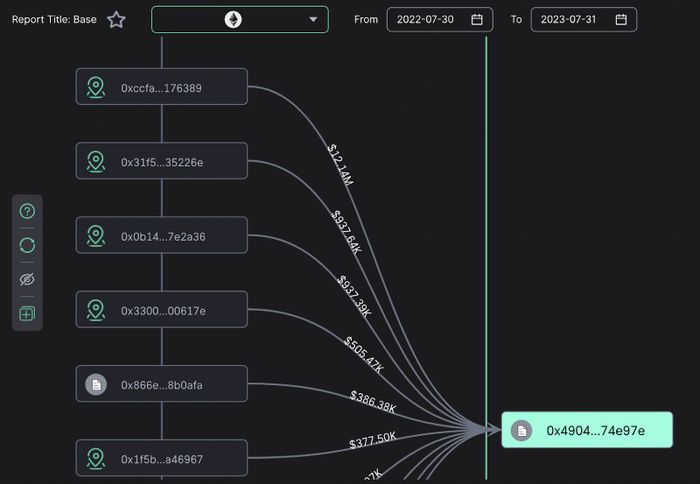The image size is (700, 484).
Task: Click the $937.39K transfer edge label
Action: 354,296
